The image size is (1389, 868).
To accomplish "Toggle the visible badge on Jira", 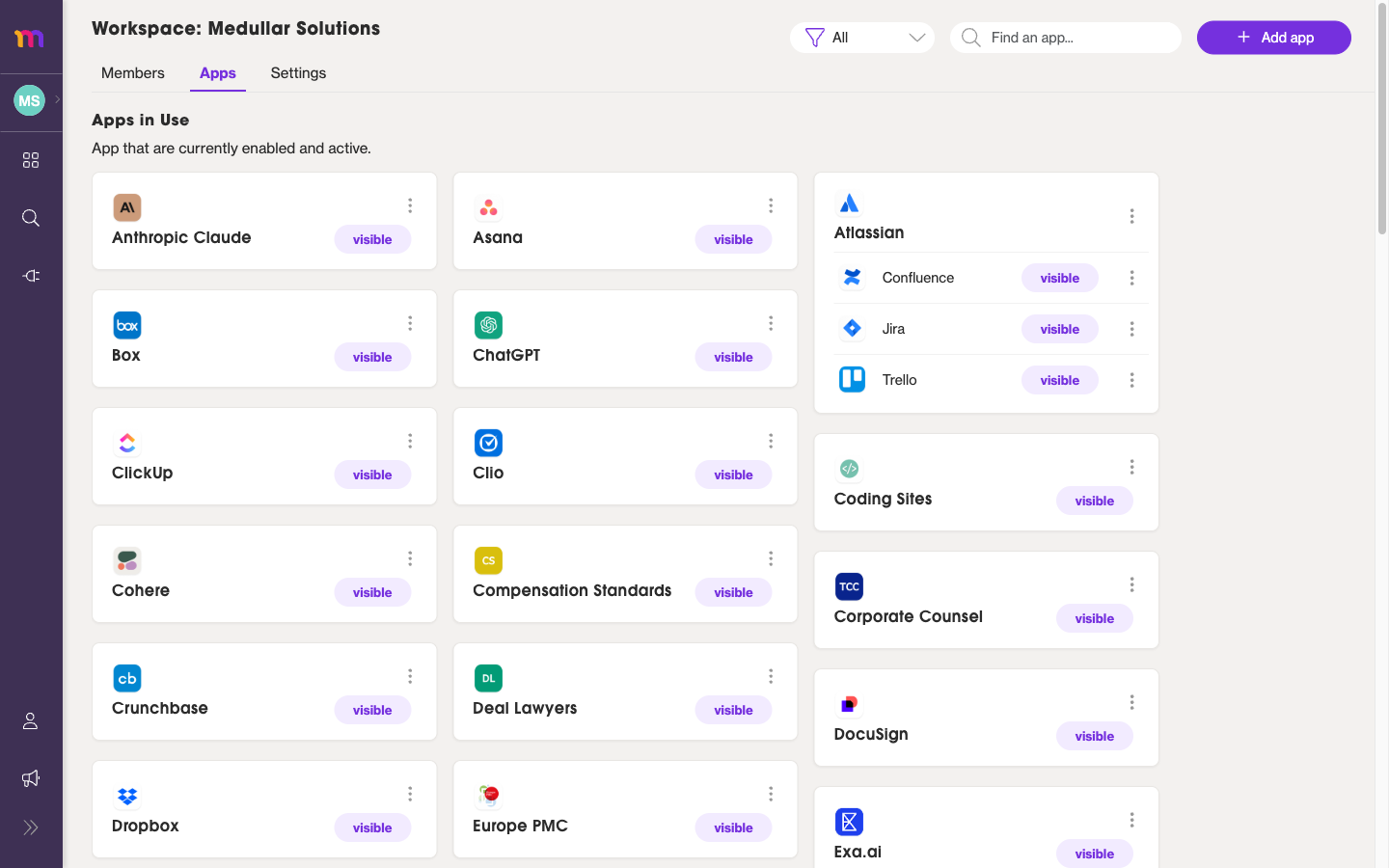I will point(1059,329).
